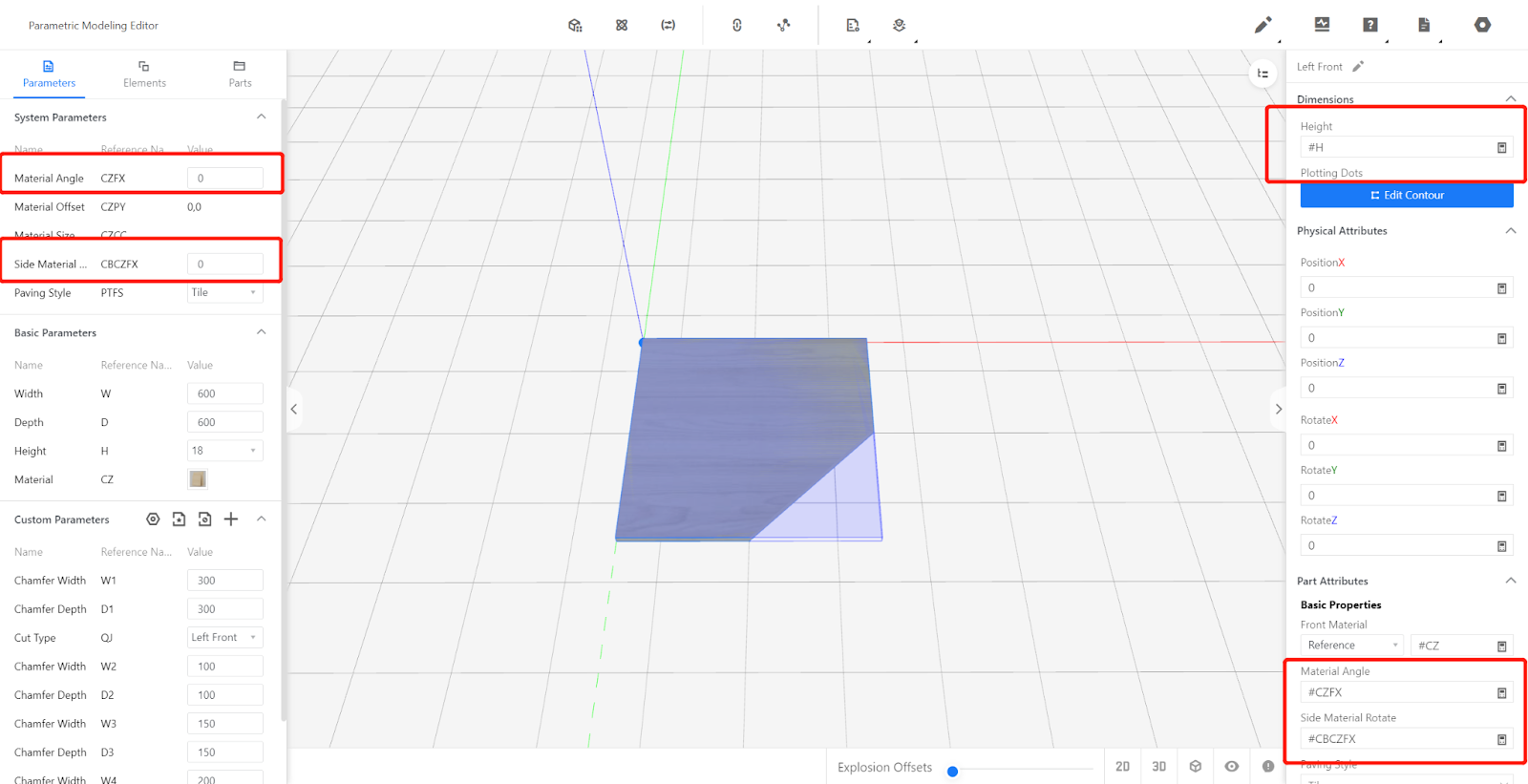Click the pencil icon next to Left Front
Image resolution: width=1528 pixels, height=784 pixels.
(x=1358, y=67)
